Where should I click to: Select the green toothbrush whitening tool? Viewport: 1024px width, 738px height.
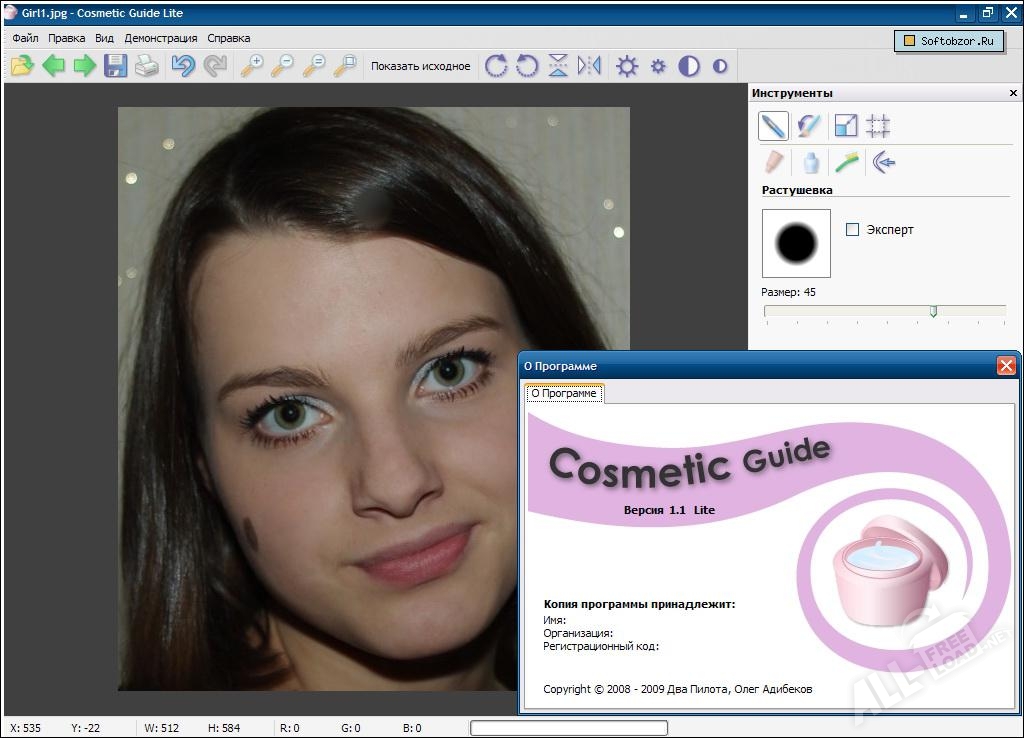[x=847, y=162]
